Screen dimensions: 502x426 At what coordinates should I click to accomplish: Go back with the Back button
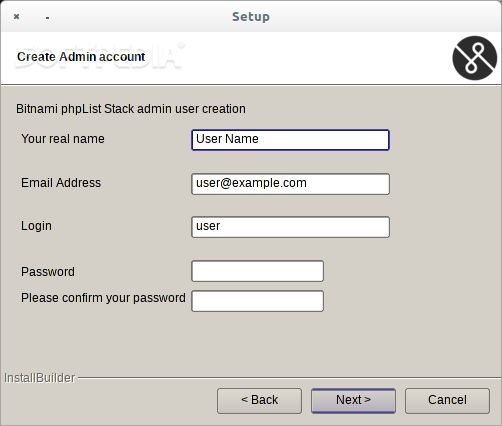(259, 401)
